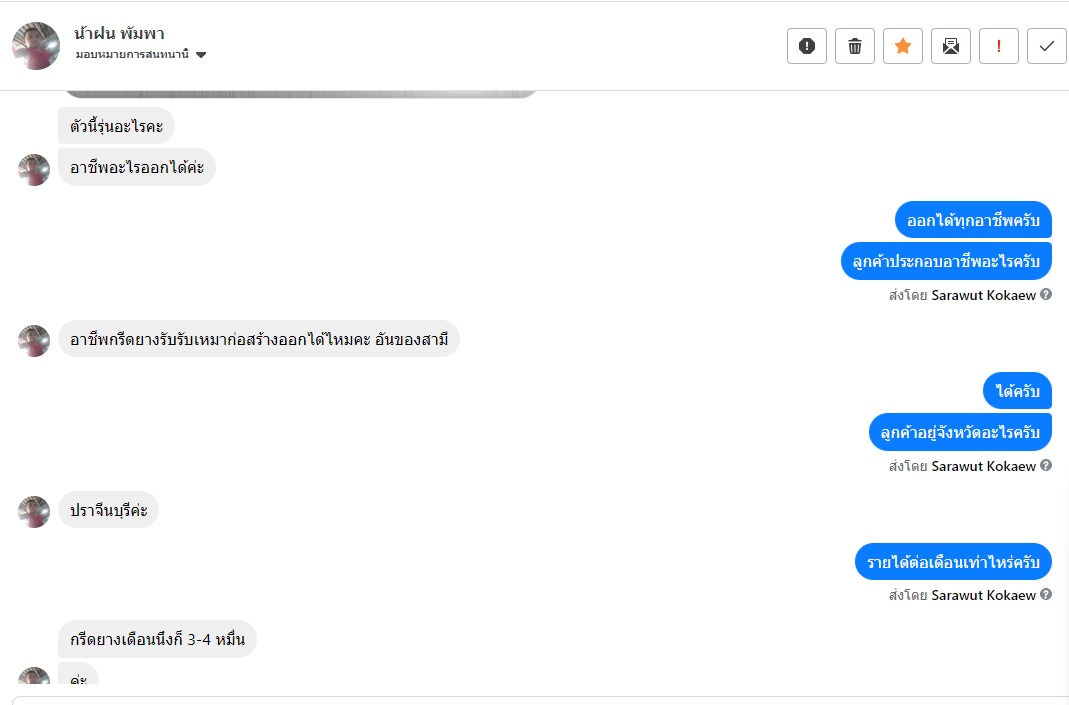Click the red exclamation priority icon
1069x705 pixels.
pos(998,46)
